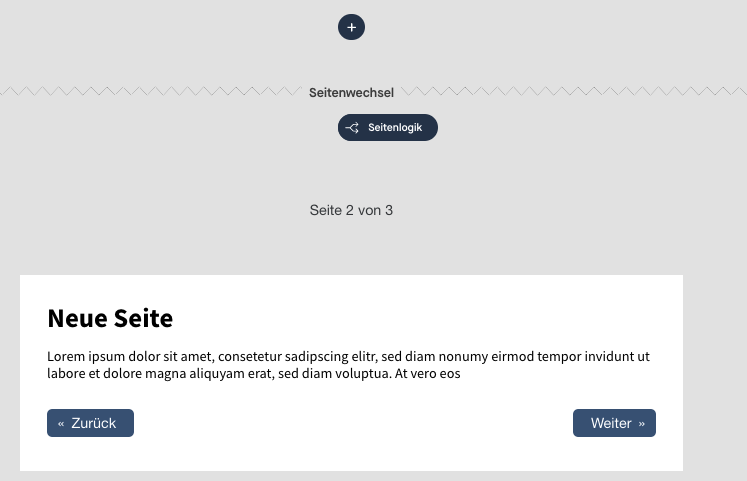Viewport: 747px width, 481px height.
Task: Click the word 'Seite' in the heading
Action: pyautogui.click(x=143, y=318)
